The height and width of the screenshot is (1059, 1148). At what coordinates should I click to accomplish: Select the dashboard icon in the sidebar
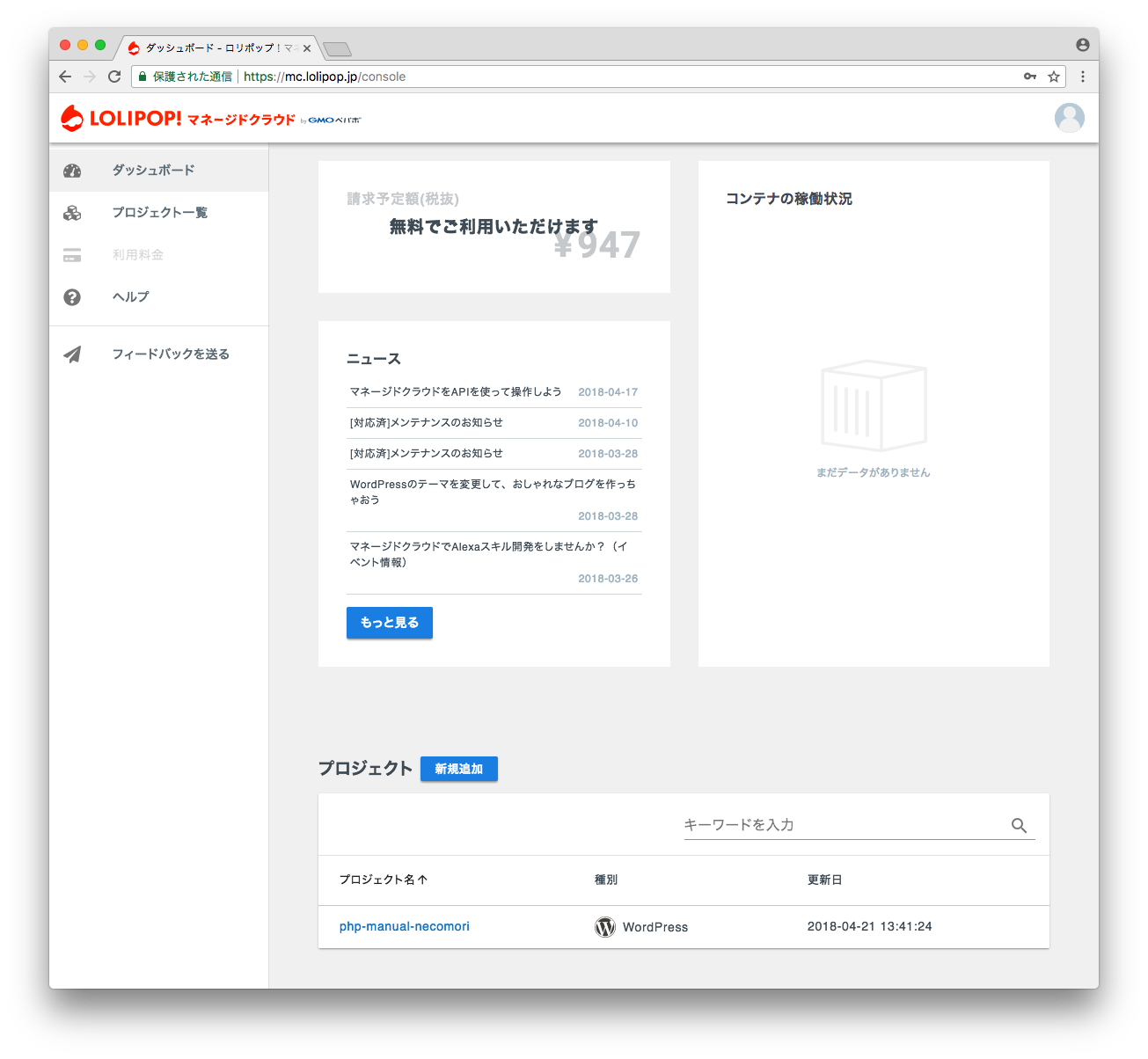(x=71, y=171)
